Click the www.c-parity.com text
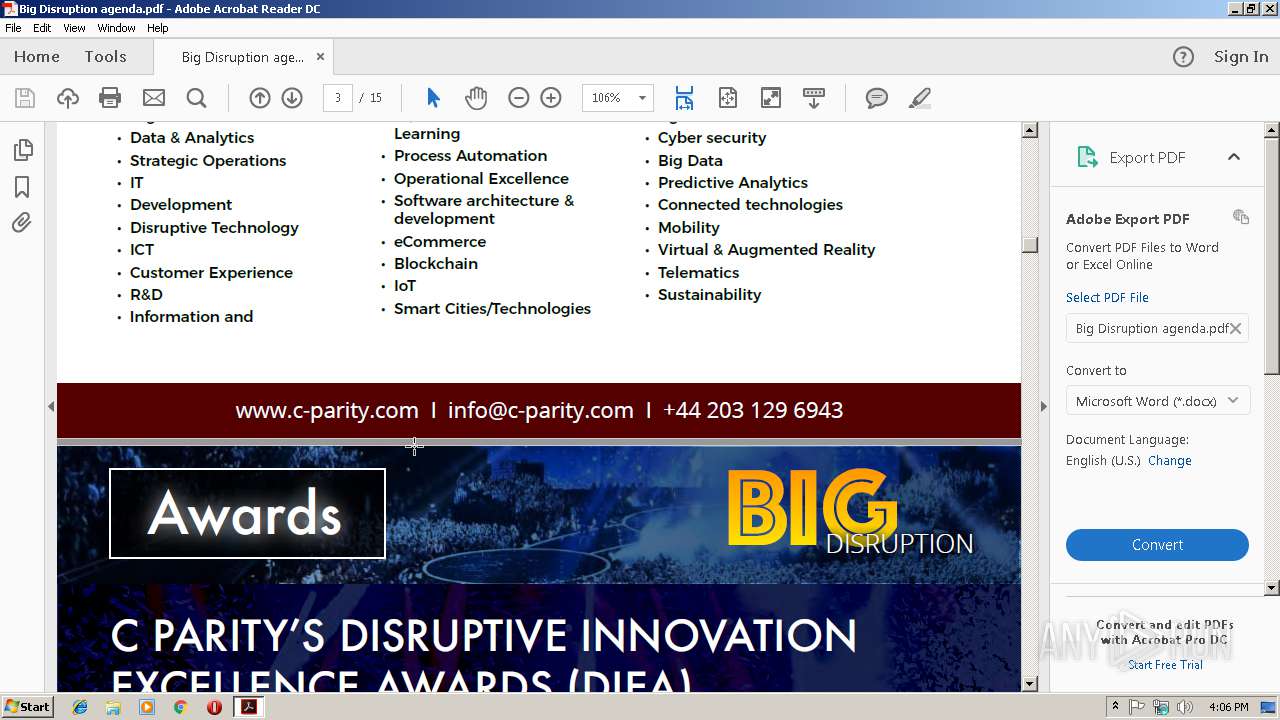Screen dimensions: 1280x720 327,410
